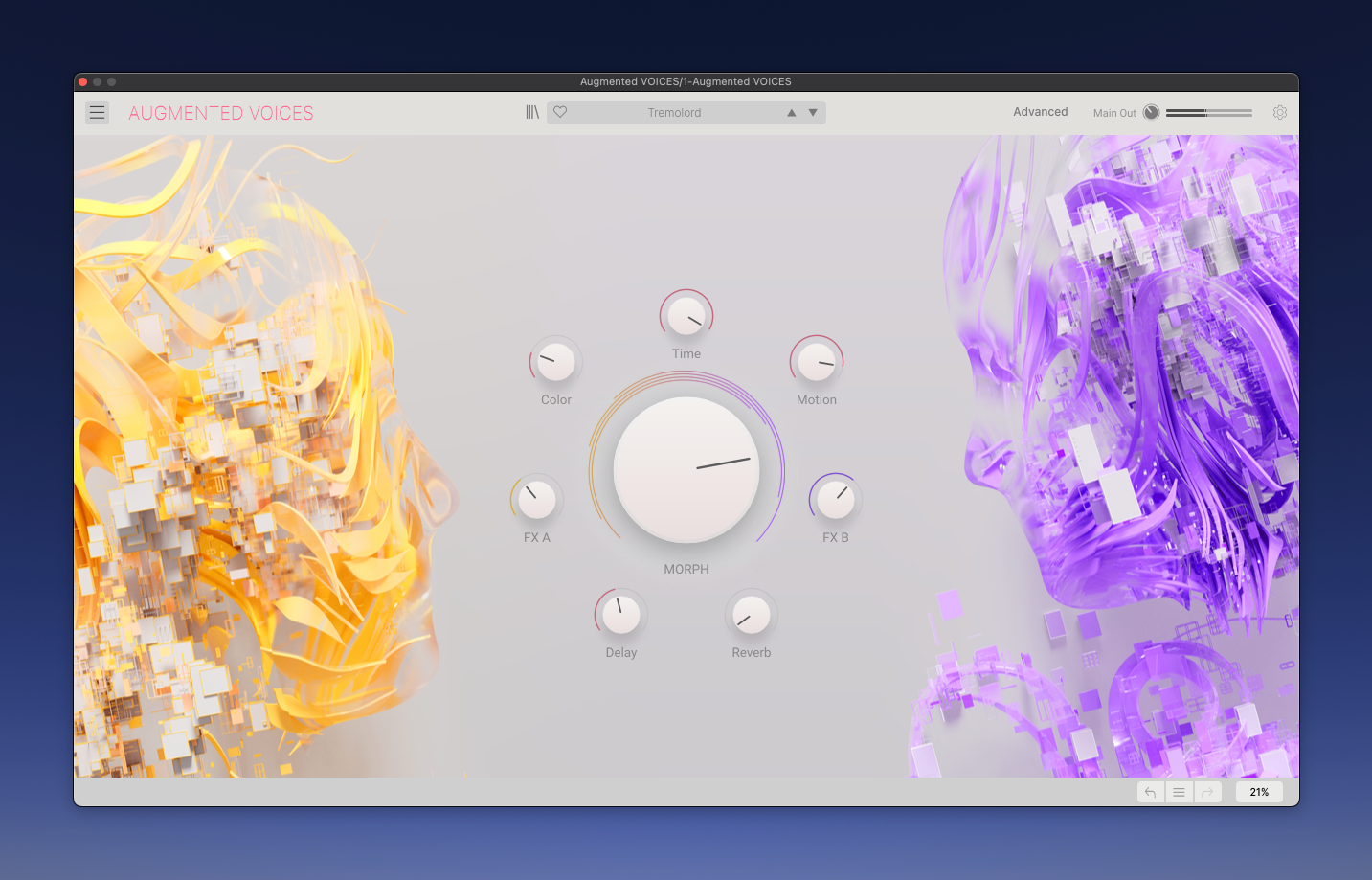Open settings gear icon

[x=1280, y=113]
